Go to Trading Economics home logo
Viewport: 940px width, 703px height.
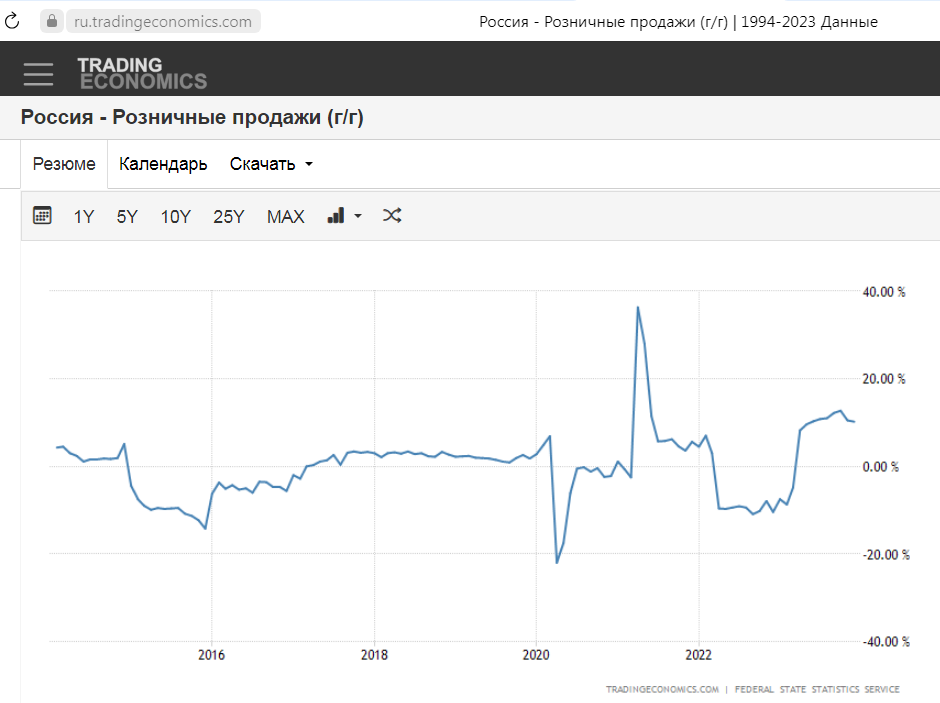(143, 73)
